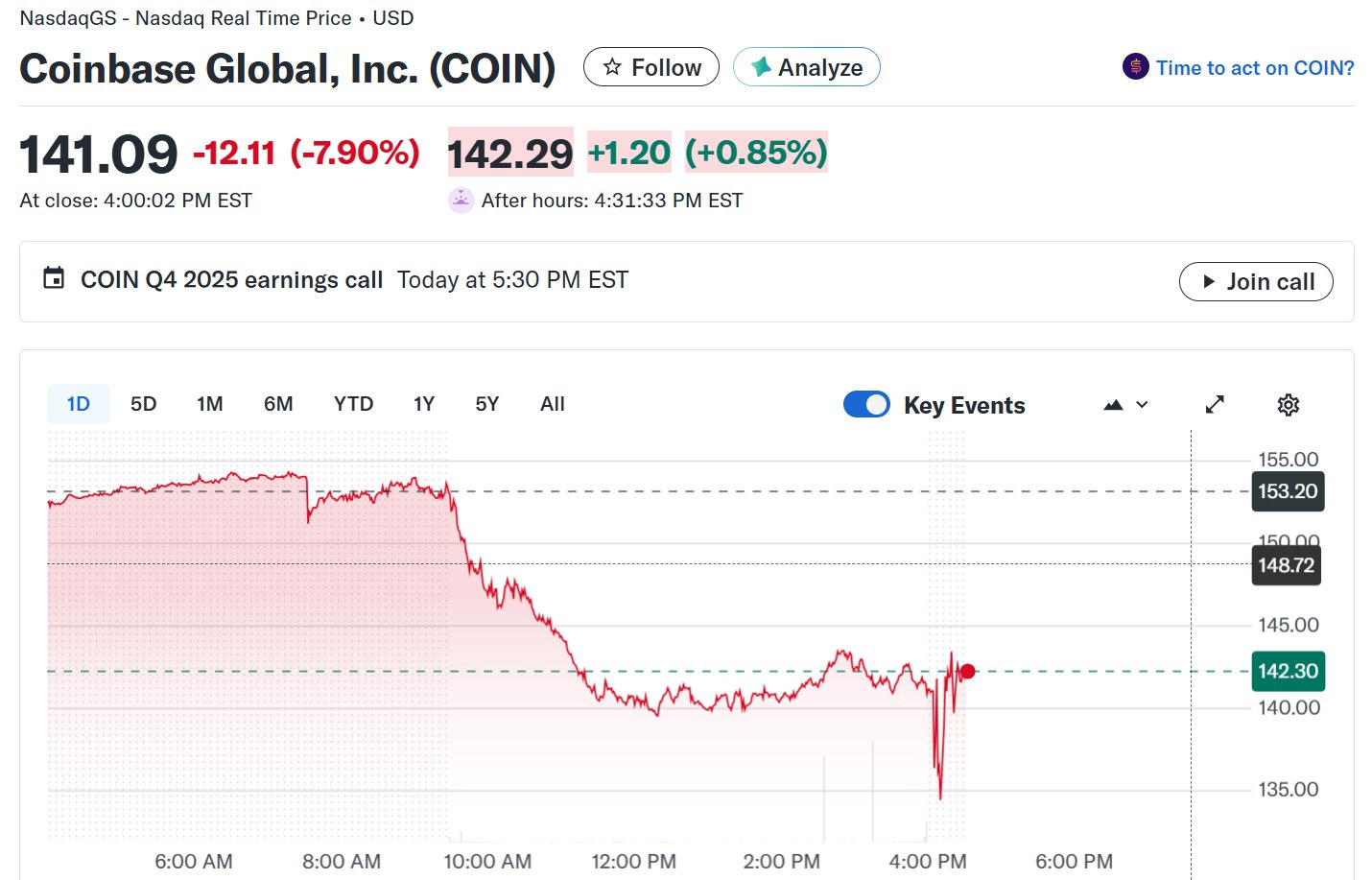
Task: Open Time to act on COIN link
Action: [1254, 68]
